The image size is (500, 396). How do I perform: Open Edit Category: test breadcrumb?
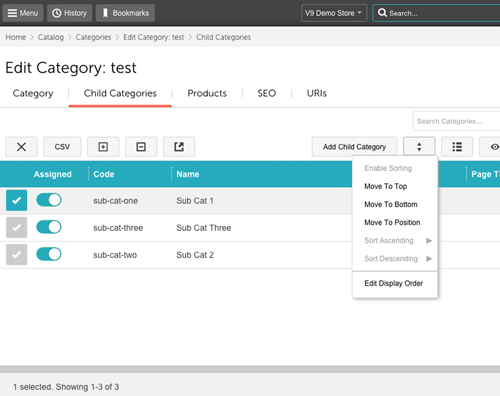point(154,37)
